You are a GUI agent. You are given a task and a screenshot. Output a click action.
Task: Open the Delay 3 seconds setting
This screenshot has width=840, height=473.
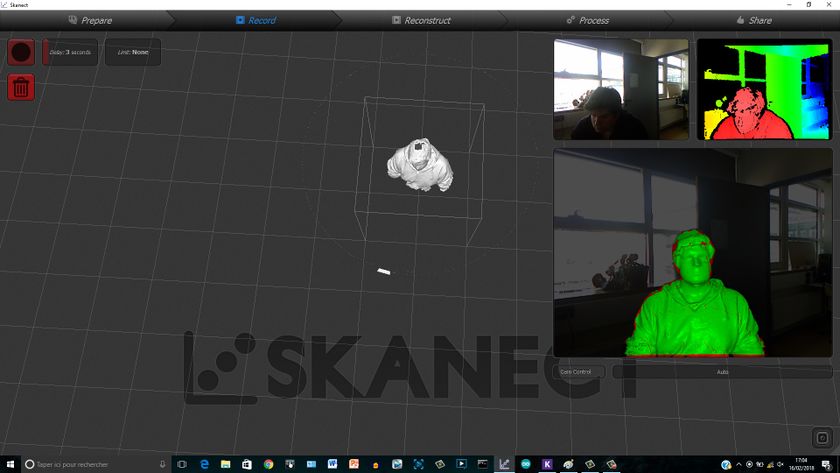70,52
